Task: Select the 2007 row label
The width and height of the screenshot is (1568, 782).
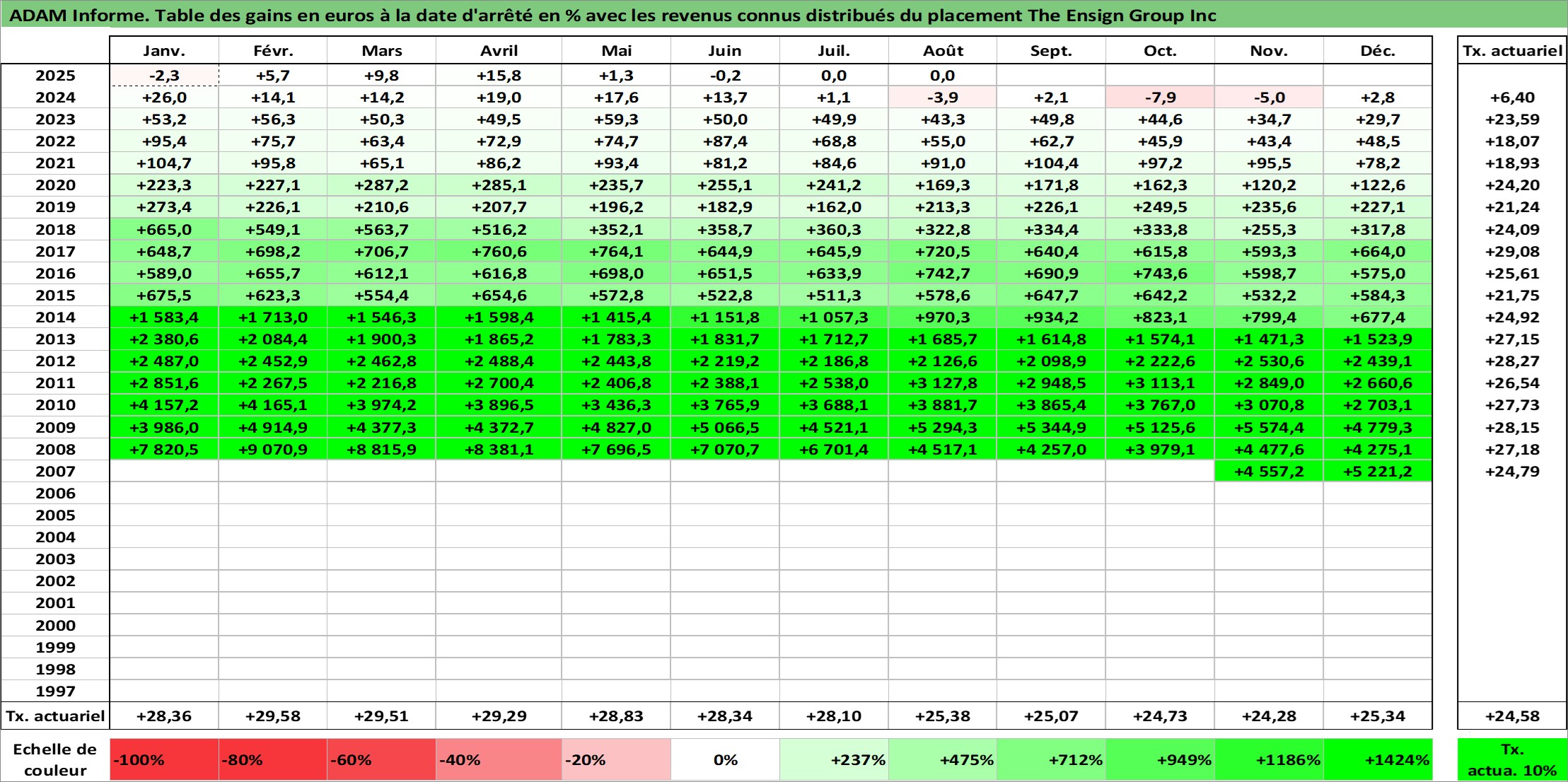Action: click(x=55, y=472)
